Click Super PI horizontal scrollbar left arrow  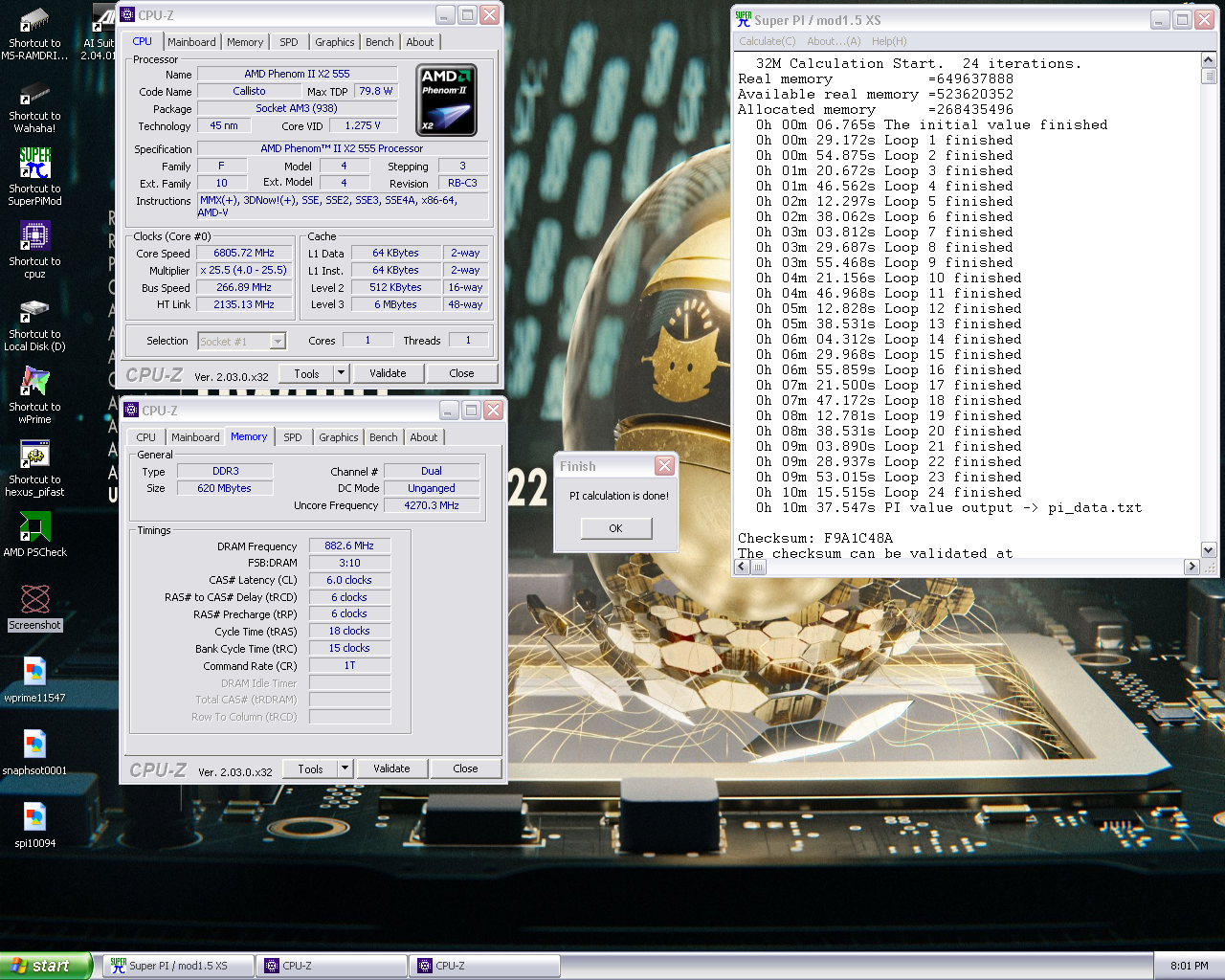[x=742, y=567]
